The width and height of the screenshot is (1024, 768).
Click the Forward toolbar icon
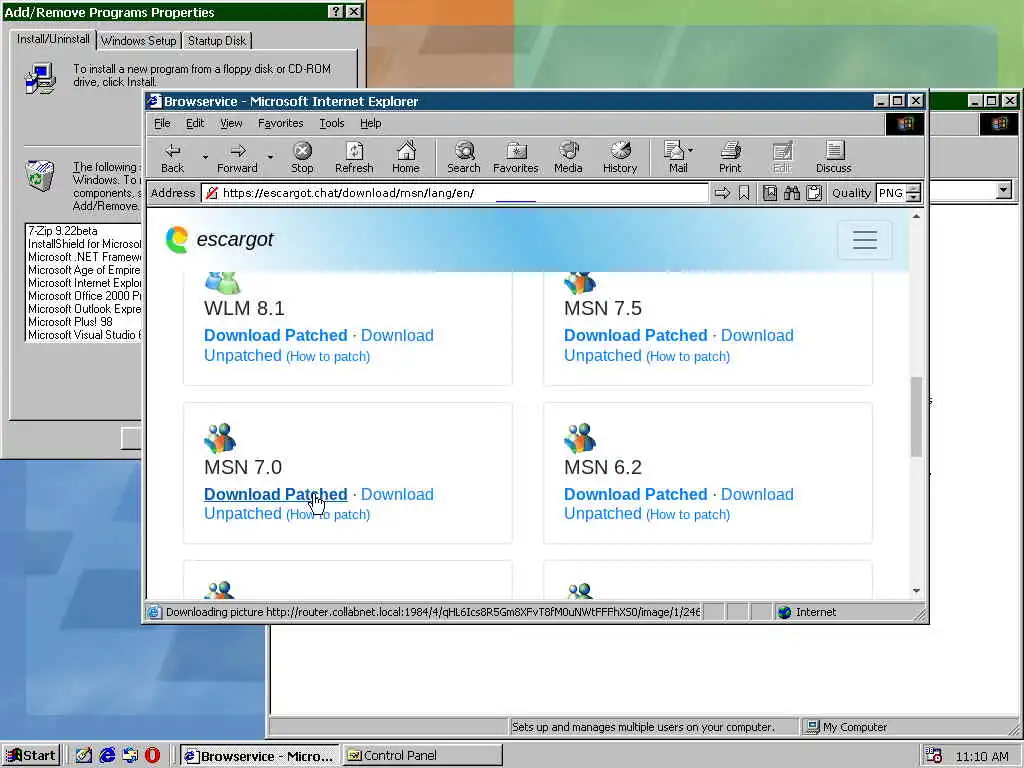pyautogui.click(x=237, y=158)
